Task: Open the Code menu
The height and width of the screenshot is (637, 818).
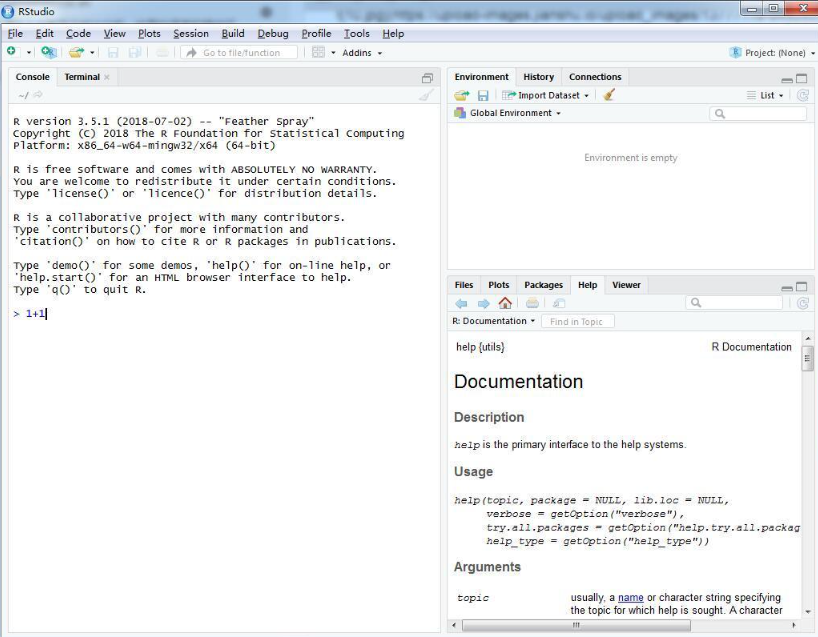Action: click(x=78, y=33)
